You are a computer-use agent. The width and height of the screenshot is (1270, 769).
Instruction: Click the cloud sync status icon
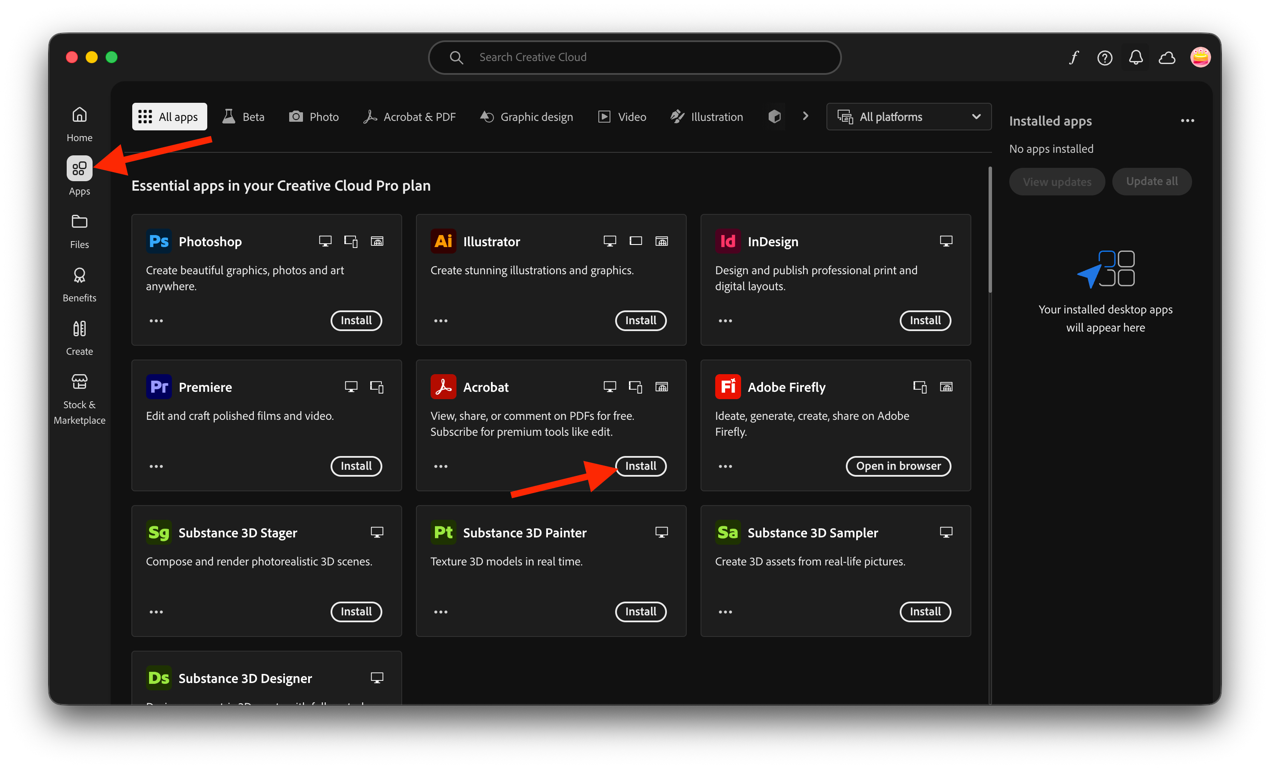click(x=1167, y=58)
